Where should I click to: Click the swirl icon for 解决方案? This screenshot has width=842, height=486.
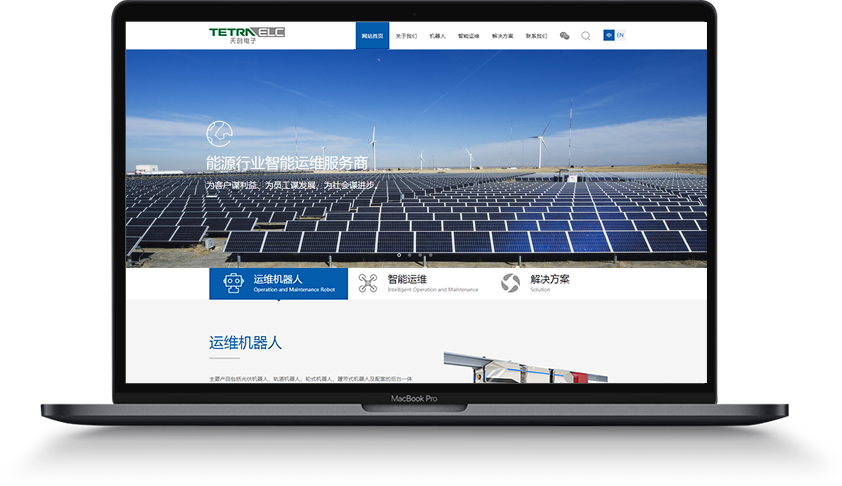510,284
